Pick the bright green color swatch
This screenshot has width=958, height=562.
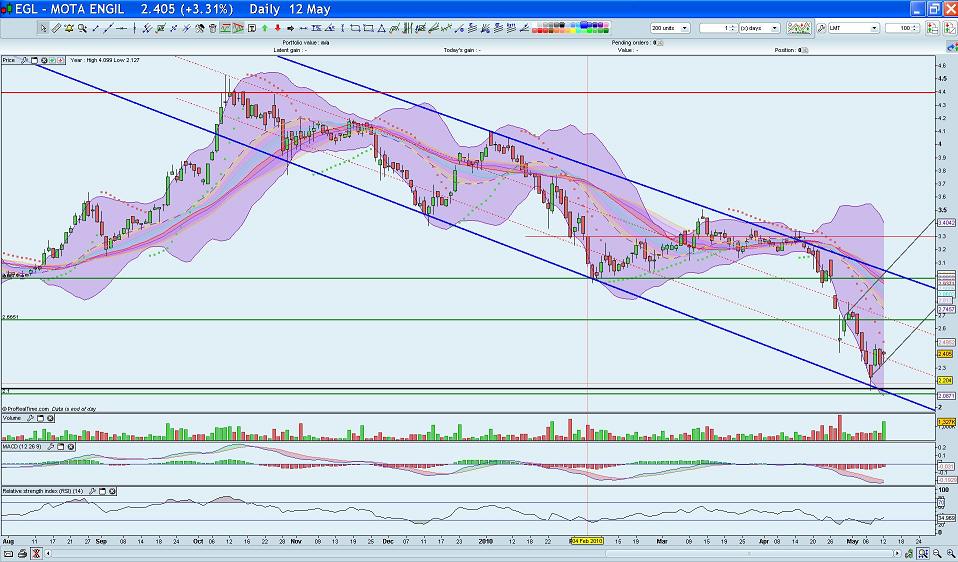[590, 31]
